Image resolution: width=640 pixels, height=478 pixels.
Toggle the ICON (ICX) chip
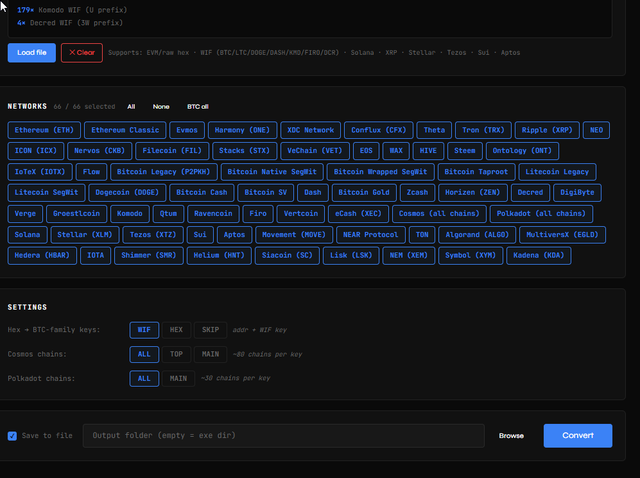36,151
